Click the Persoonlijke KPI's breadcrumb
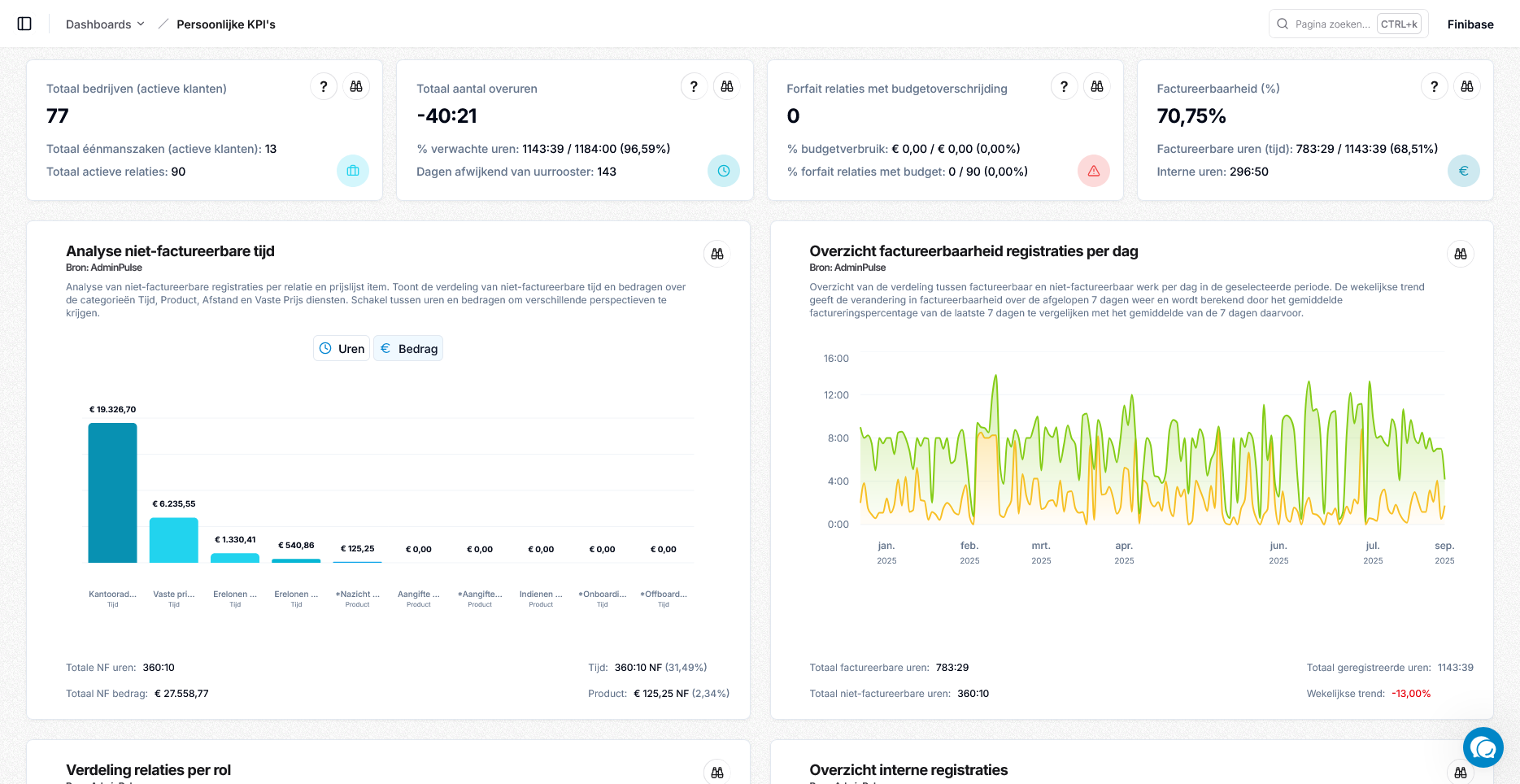 (x=225, y=24)
